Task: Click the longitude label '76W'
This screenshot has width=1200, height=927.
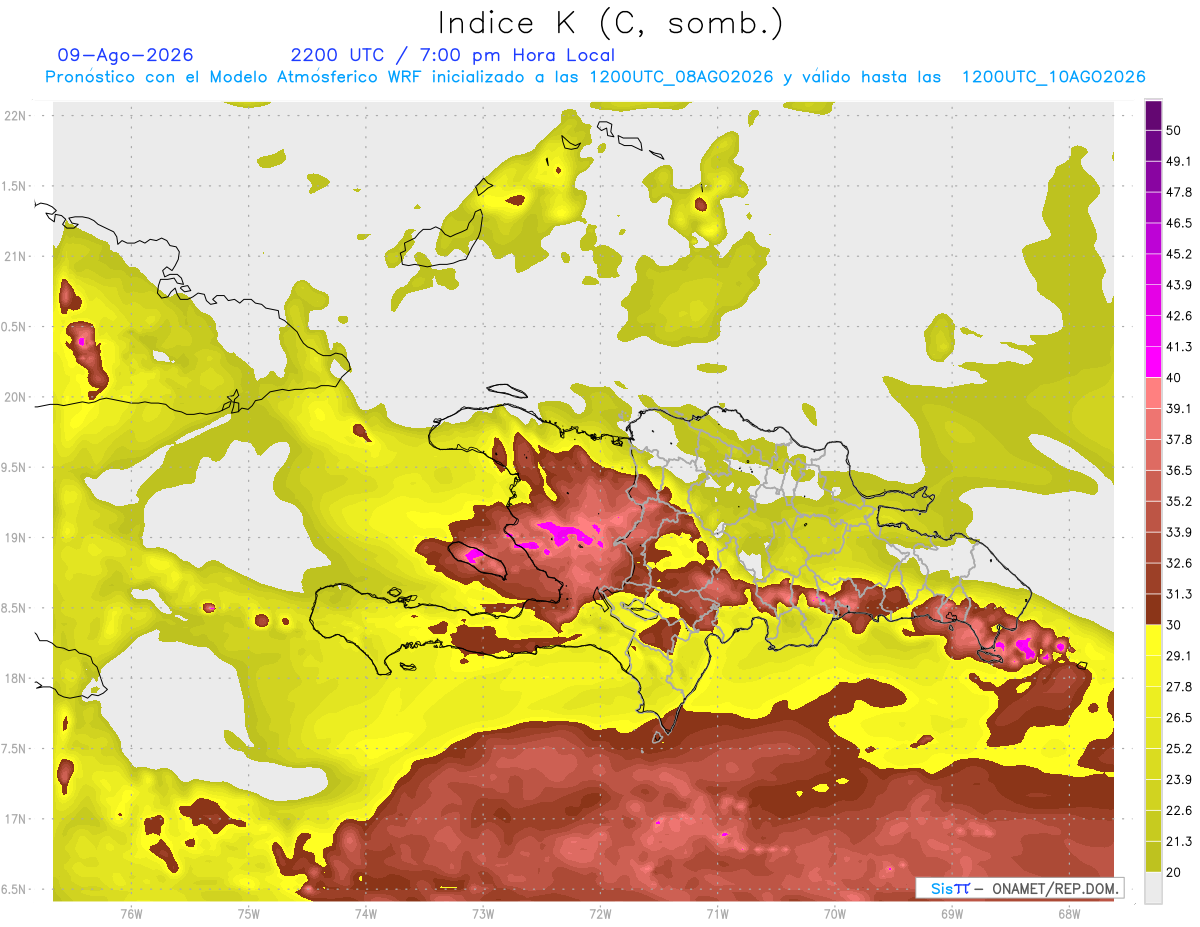Action: click(x=131, y=914)
